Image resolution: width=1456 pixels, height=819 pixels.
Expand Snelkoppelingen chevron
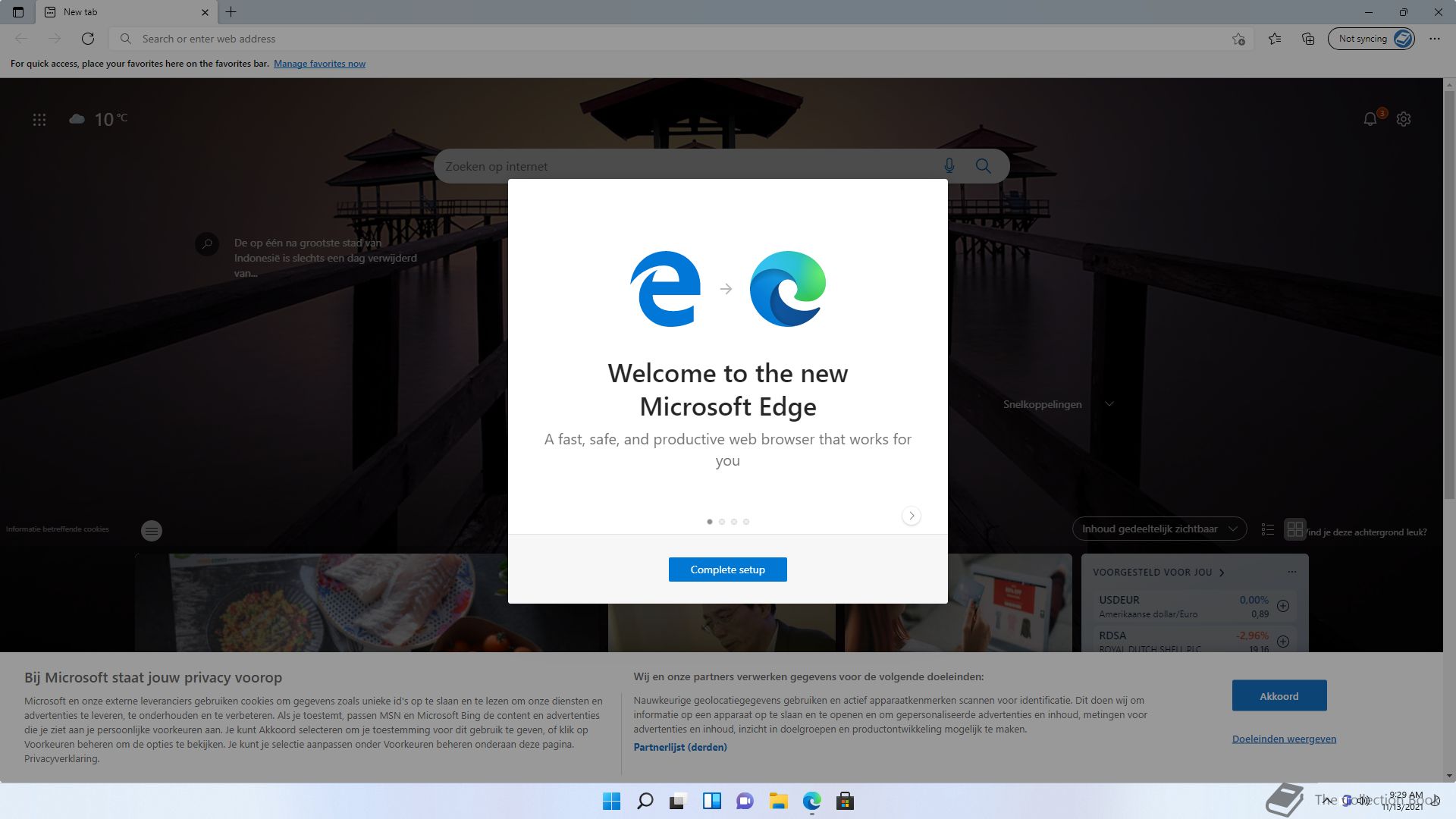point(1109,404)
